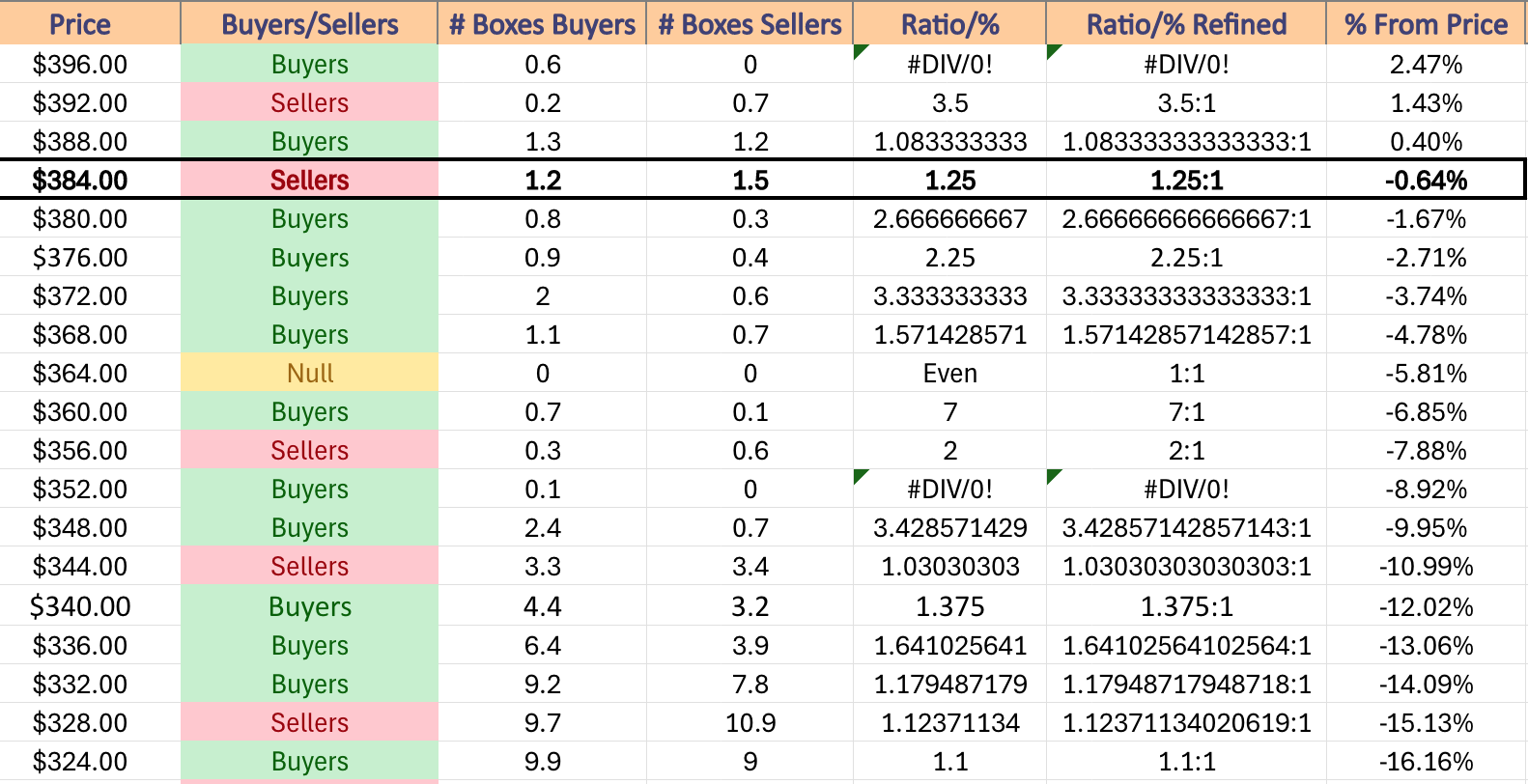Select the 2.25:1 refined ratio cell
This screenshot has width=1528, height=784.
[x=1186, y=258]
